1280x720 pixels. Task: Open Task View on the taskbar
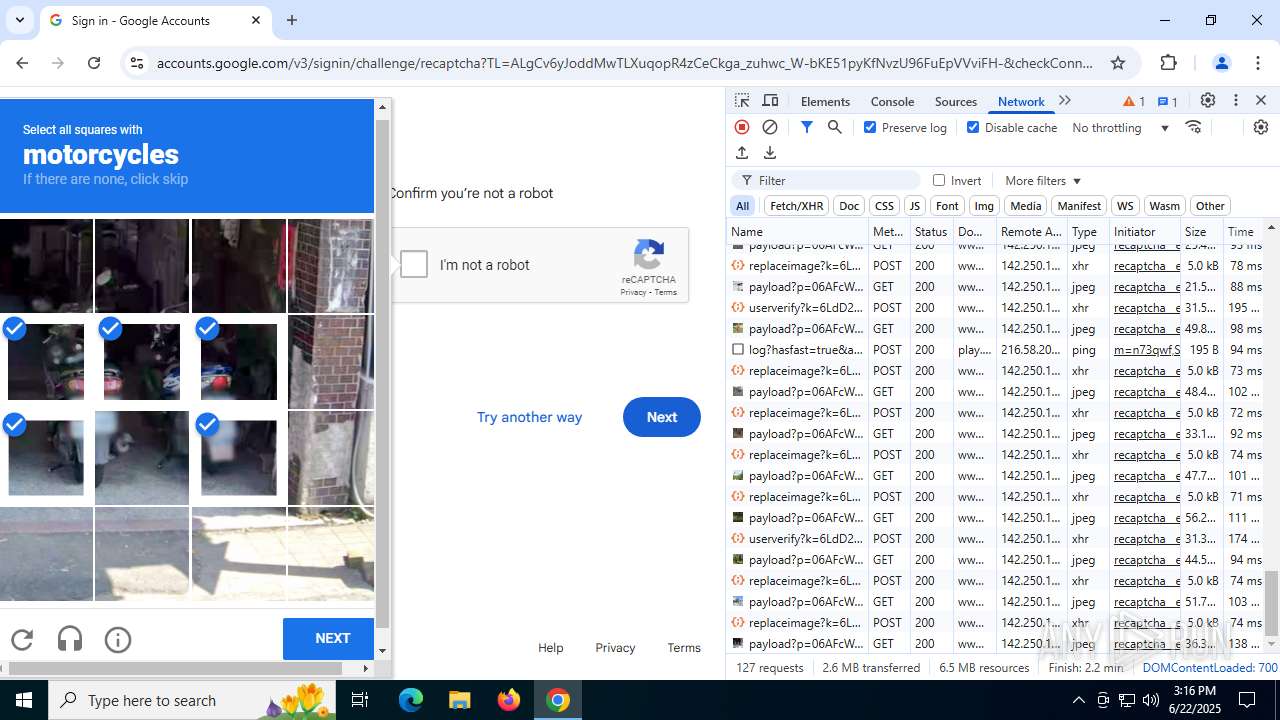click(360, 700)
